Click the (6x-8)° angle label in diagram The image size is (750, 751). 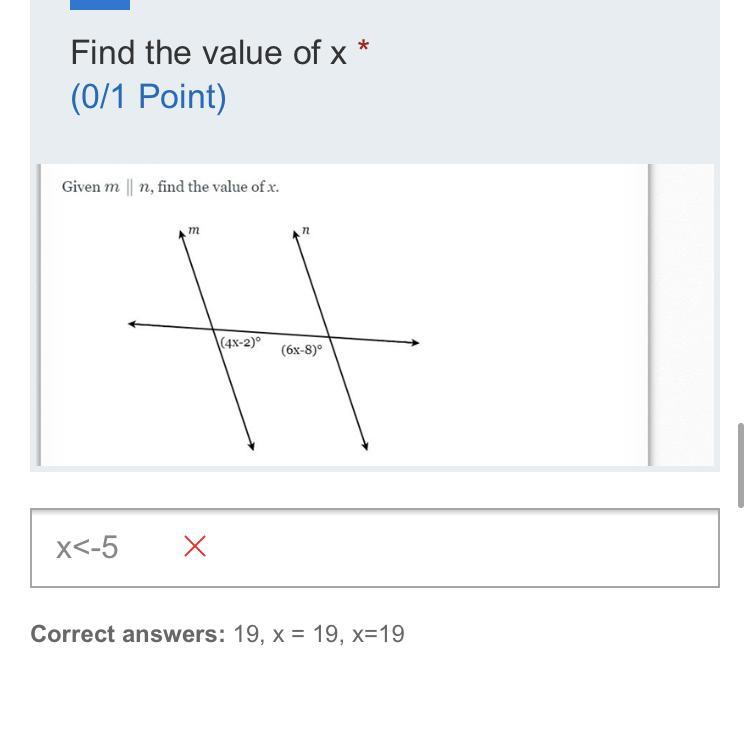301,350
